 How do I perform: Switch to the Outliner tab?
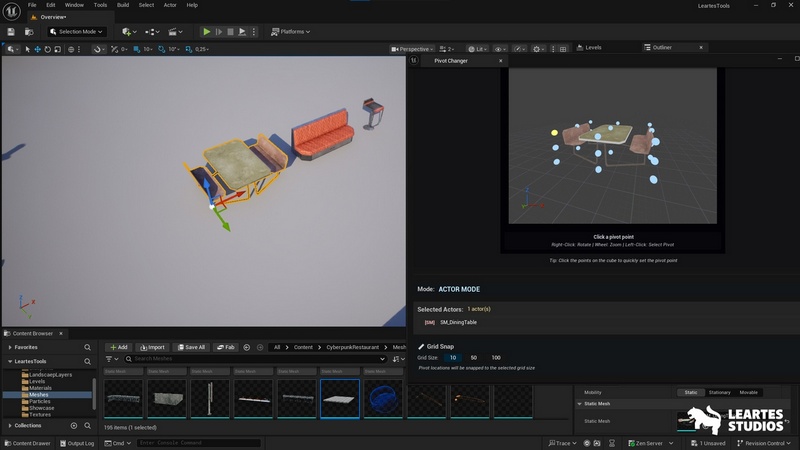click(x=662, y=47)
